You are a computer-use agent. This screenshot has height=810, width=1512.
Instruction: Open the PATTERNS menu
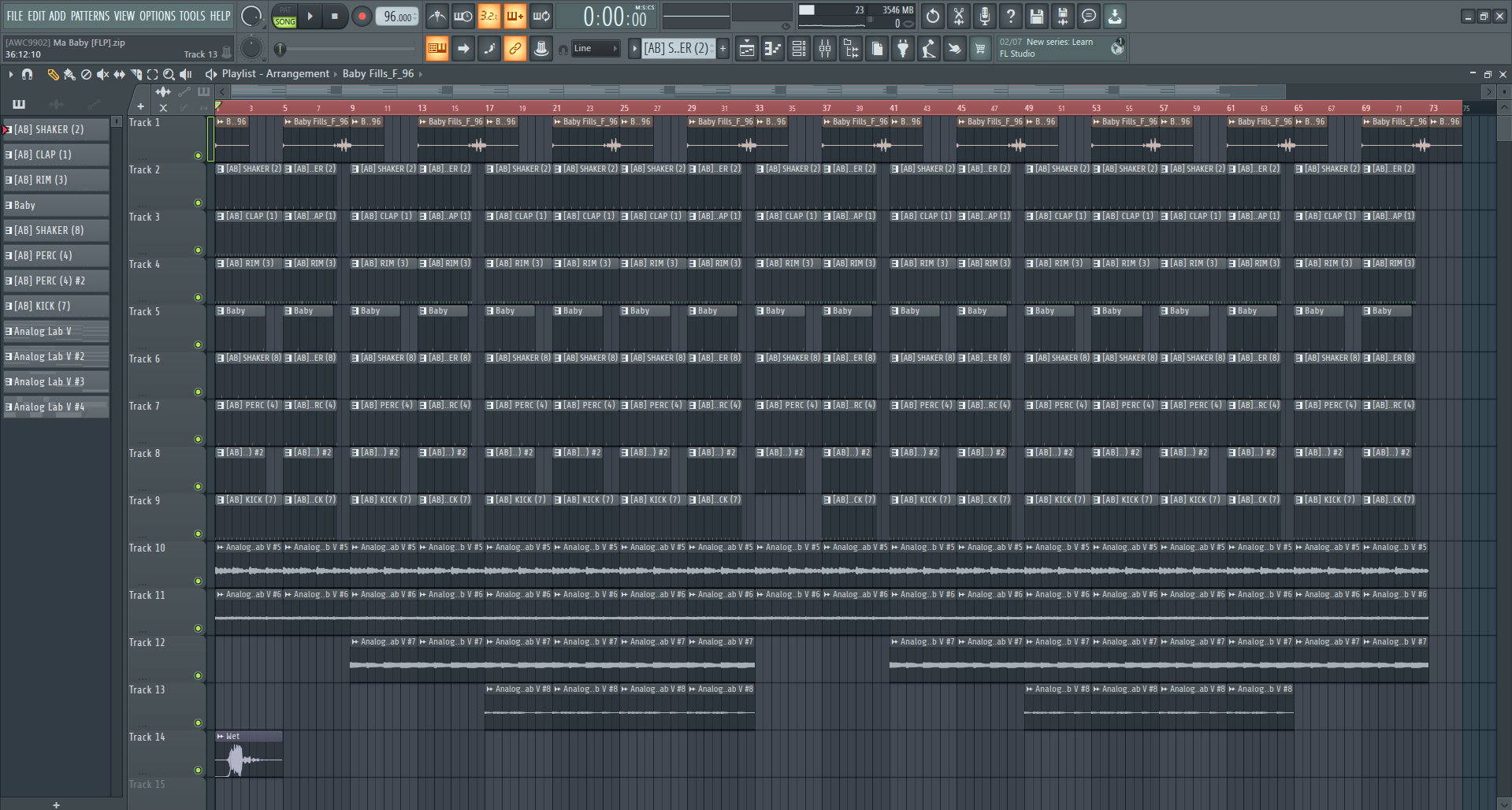[90, 16]
